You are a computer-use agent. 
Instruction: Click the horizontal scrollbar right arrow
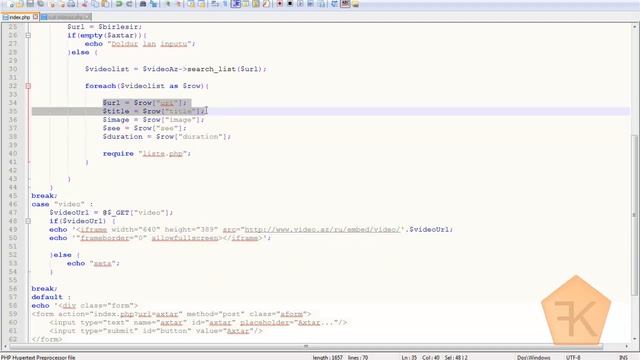(627, 347)
